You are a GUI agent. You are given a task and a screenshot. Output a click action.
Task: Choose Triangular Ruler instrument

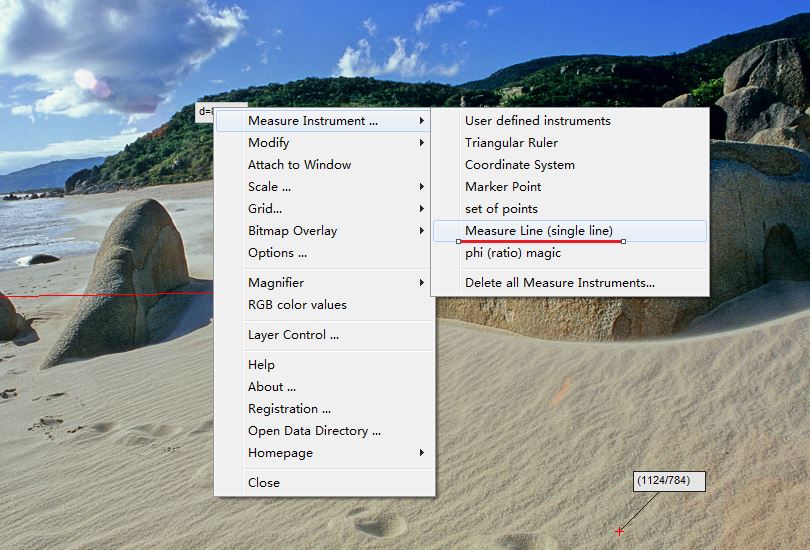(x=511, y=143)
